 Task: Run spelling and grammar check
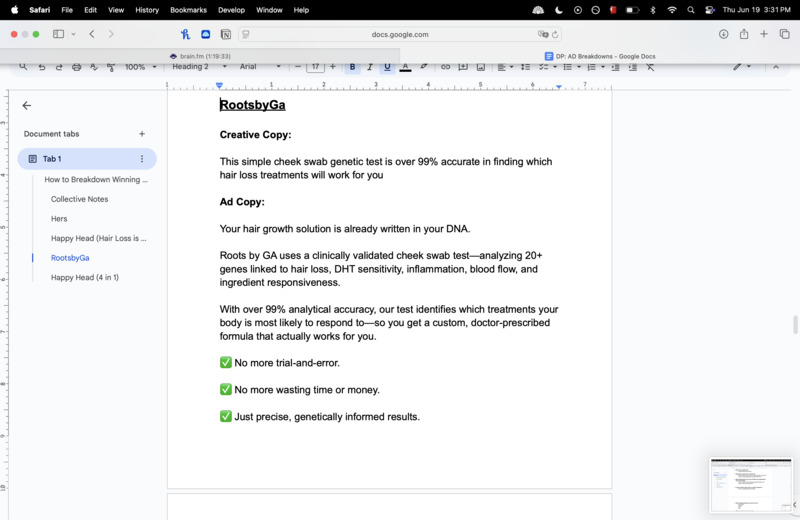pyautogui.click(x=94, y=67)
